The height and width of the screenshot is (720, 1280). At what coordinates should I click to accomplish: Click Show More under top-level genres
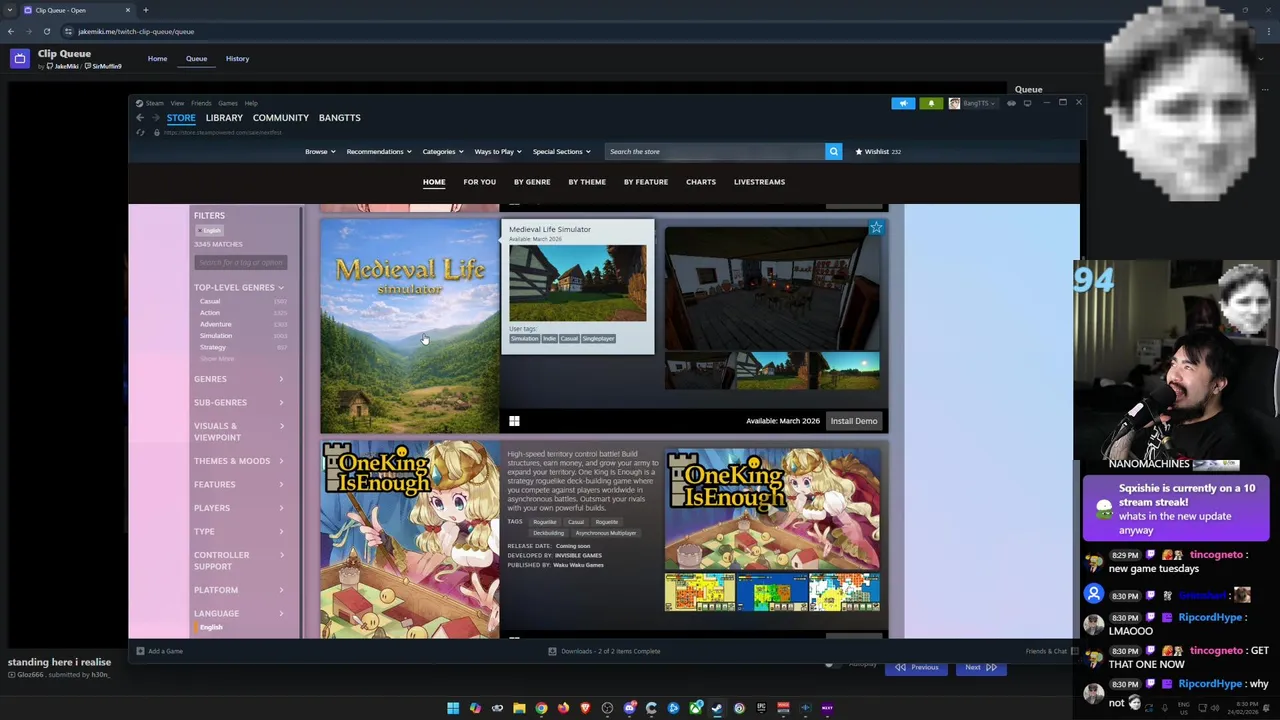(x=217, y=359)
